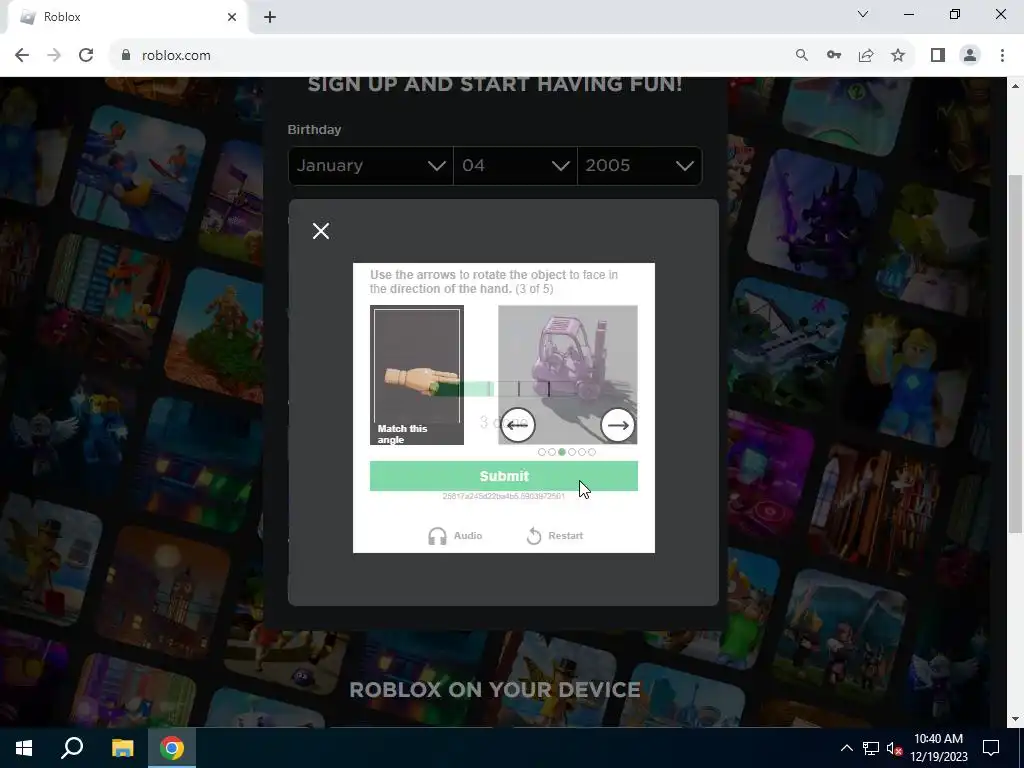Open a new browser tab
This screenshot has width=1024, height=768.
tap(270, 17)
